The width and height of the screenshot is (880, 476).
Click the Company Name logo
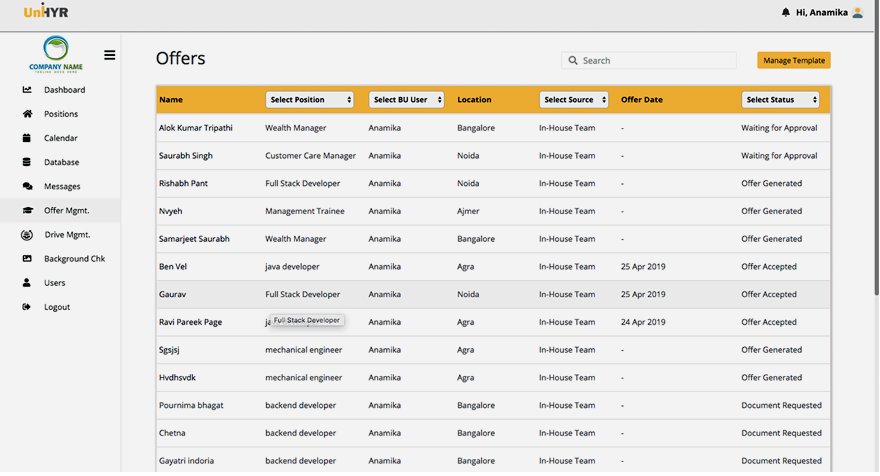(x=56, y=54)
